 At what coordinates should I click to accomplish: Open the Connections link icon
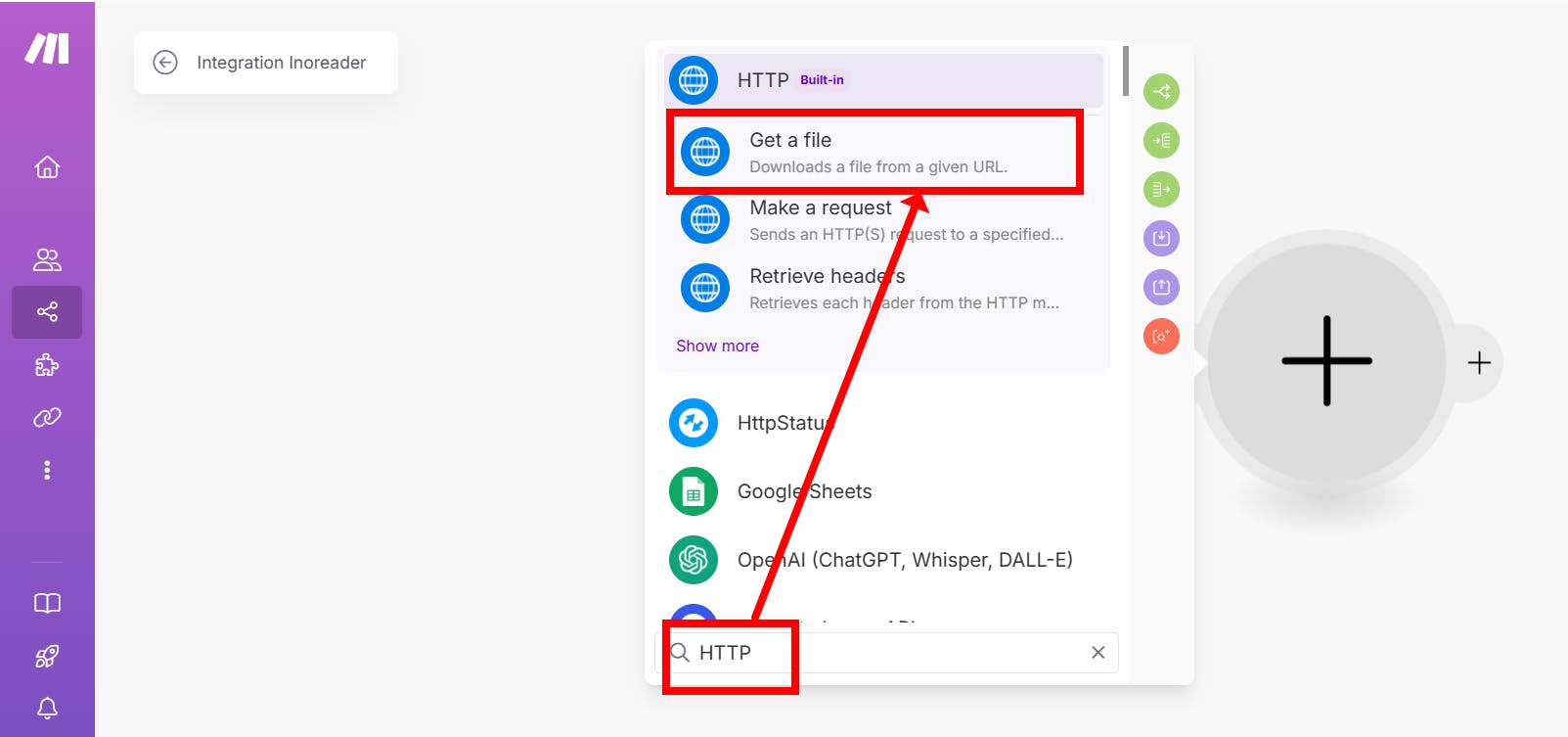[x=47, y=418]
